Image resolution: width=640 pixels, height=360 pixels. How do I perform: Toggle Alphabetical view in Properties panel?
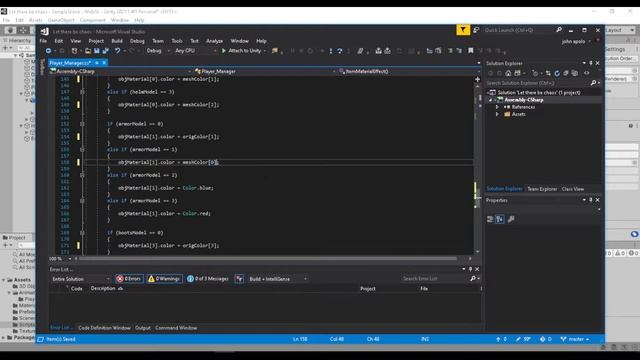coord(500,219)
